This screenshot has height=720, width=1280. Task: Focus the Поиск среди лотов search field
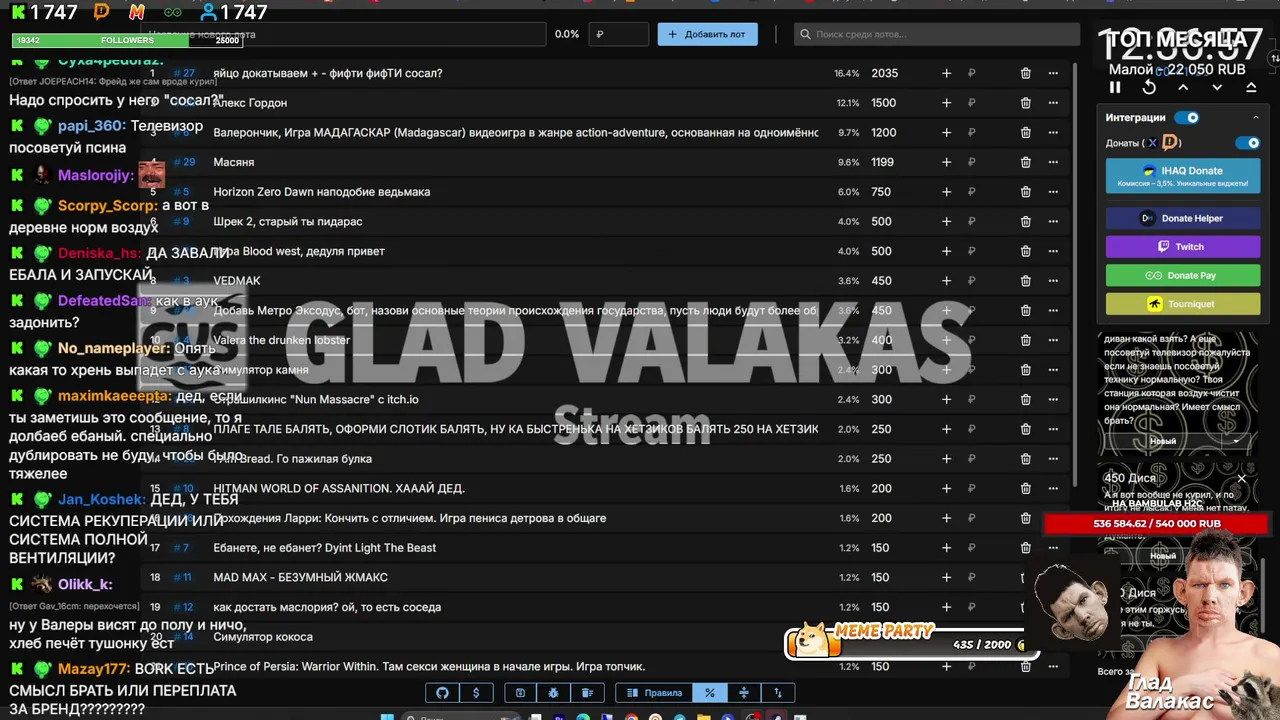click(x=937, y=34)
